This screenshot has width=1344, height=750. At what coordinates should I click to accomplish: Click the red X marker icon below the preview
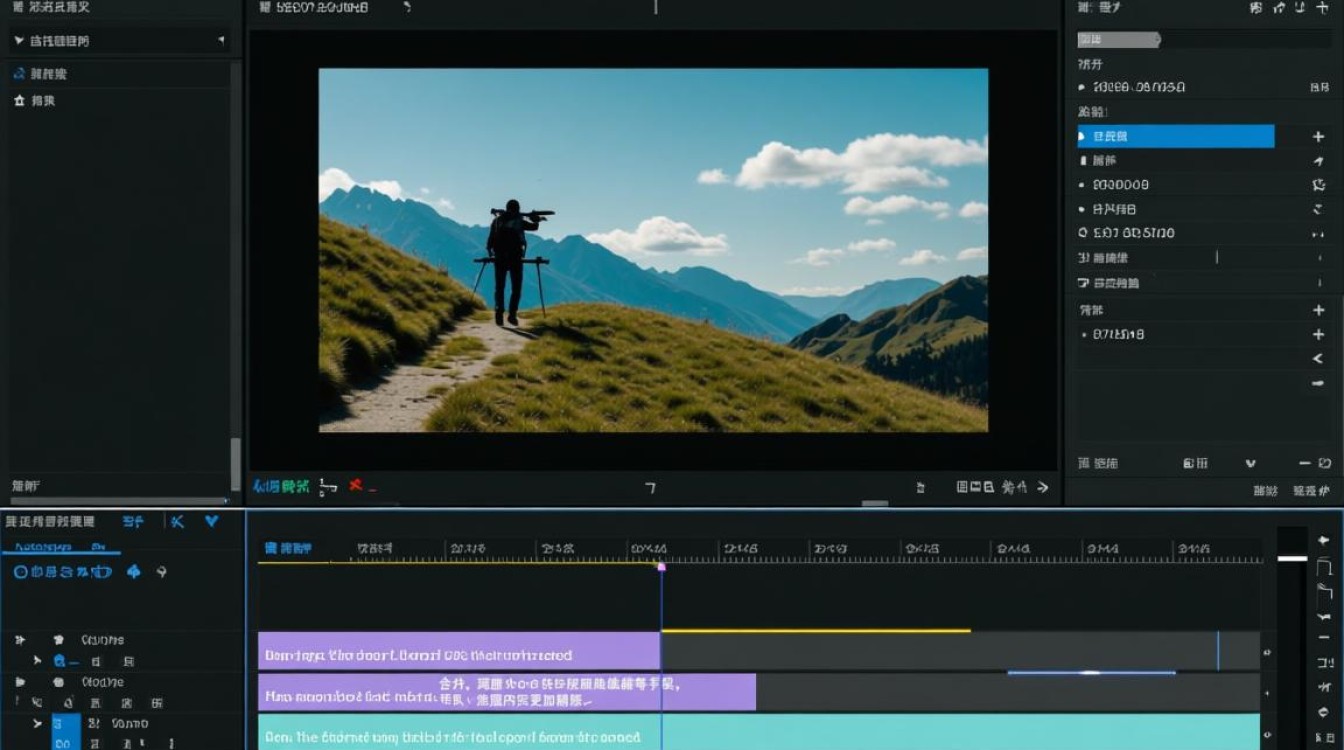[x=355, y=486]
